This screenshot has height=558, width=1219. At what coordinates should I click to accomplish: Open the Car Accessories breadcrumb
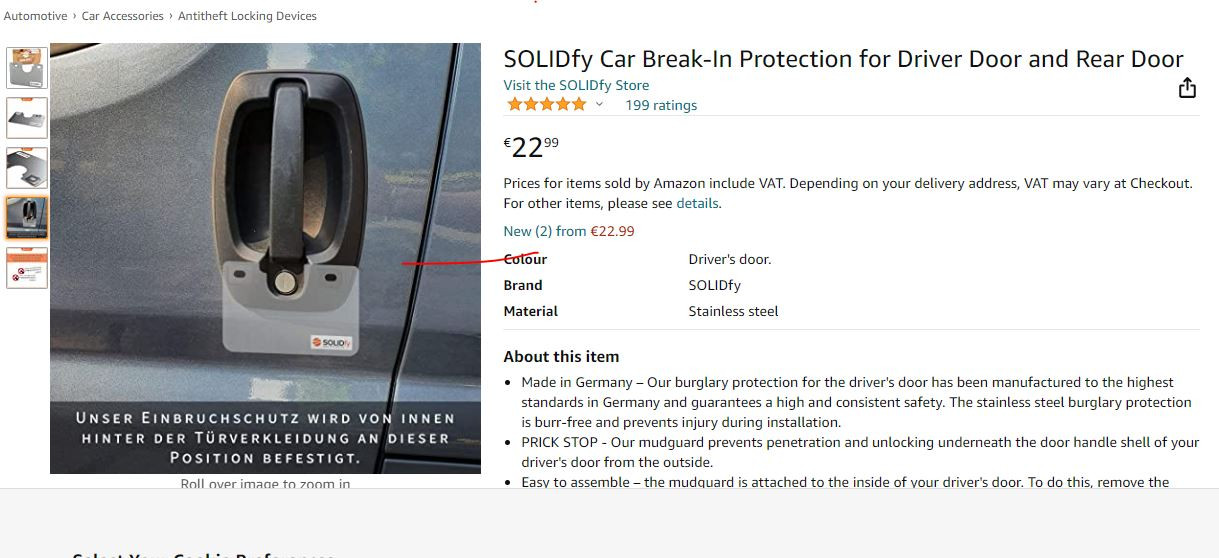[x=122, y=16]
